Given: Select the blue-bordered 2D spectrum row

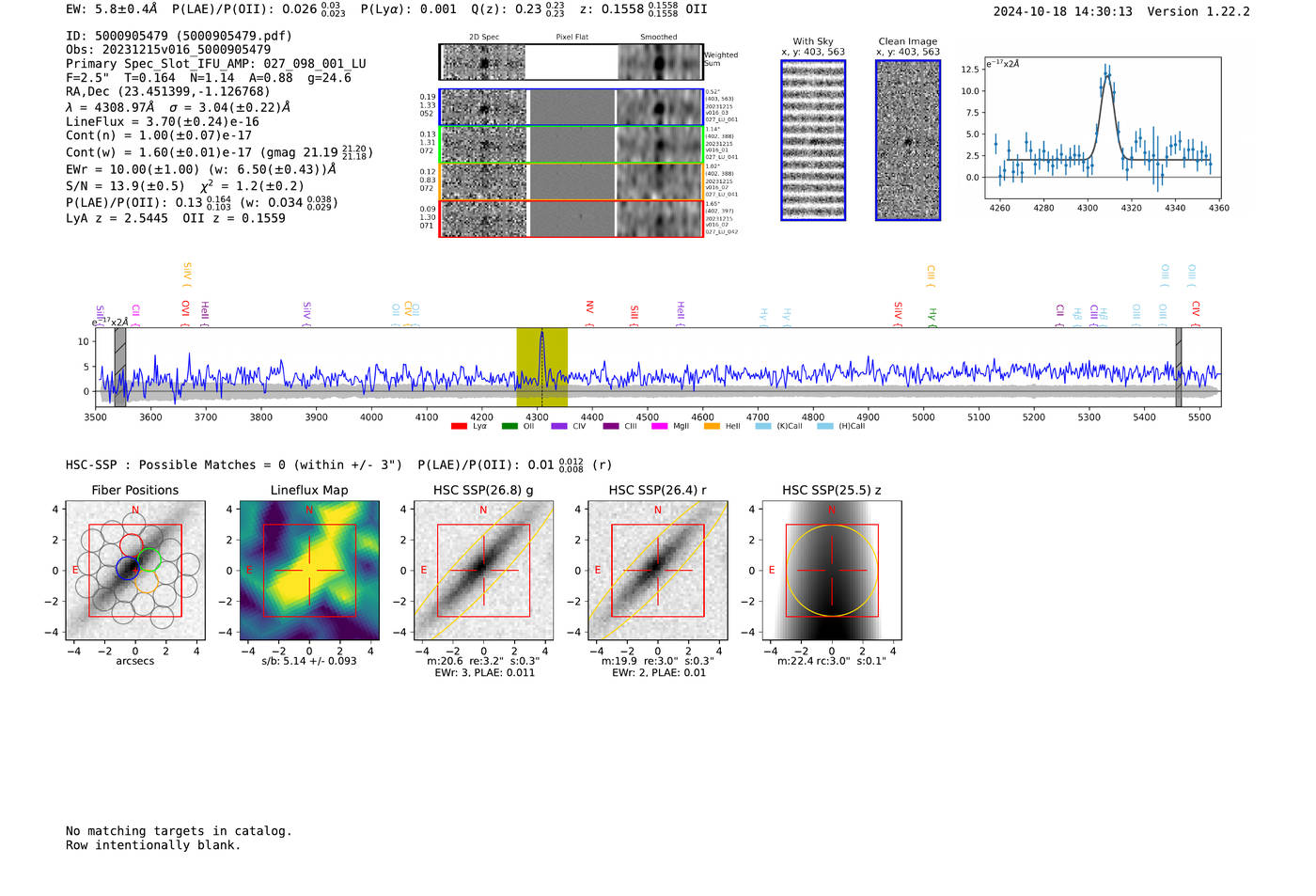Looking at the screenshot, I should pos(572,107).
